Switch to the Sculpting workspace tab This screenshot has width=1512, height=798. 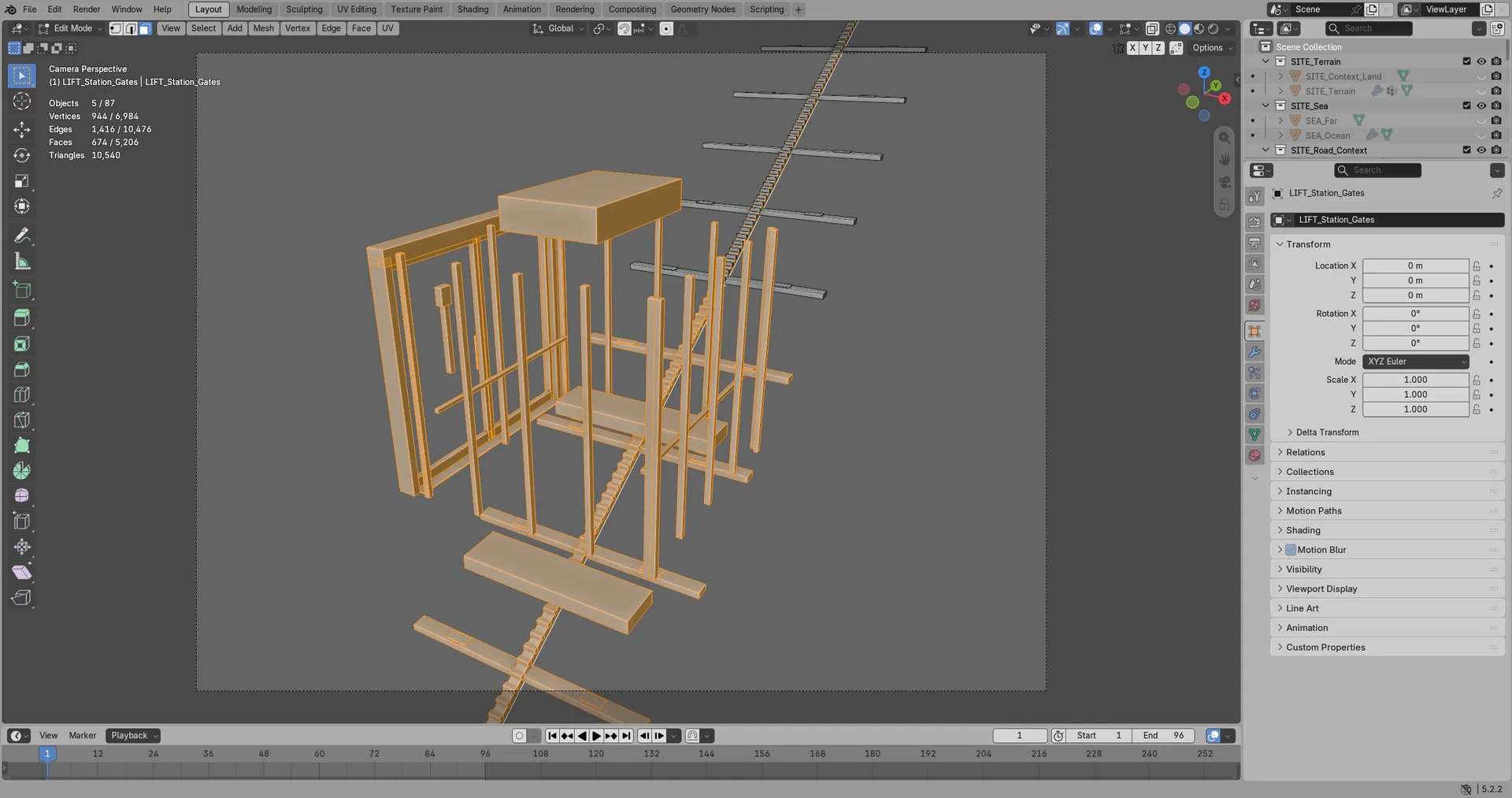coord(304,9)
